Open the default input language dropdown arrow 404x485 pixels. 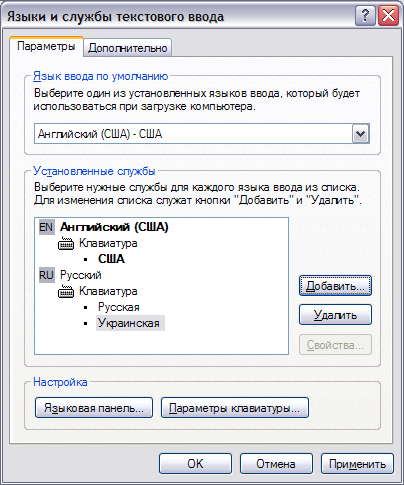(x=360, y=134)
